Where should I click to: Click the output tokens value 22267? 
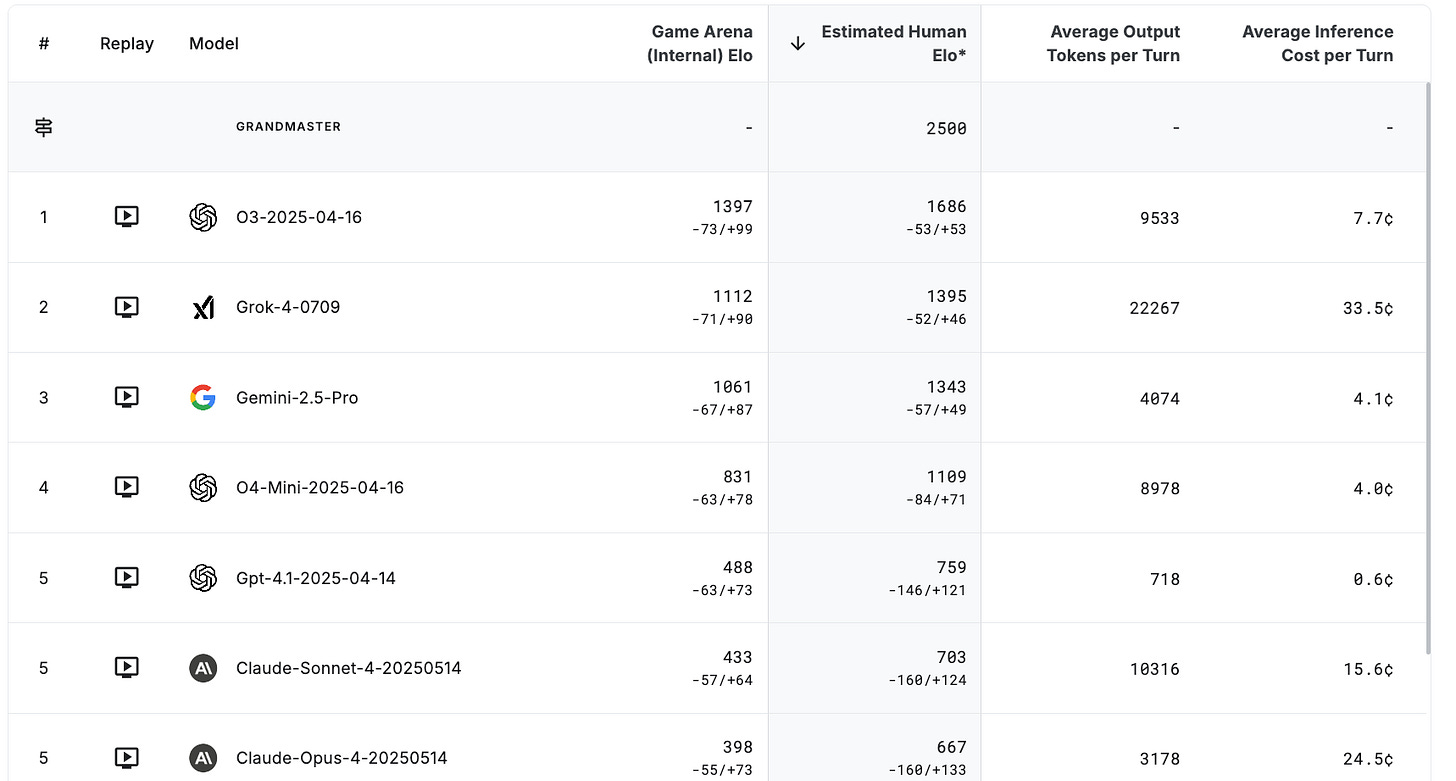click(1155, 308)
